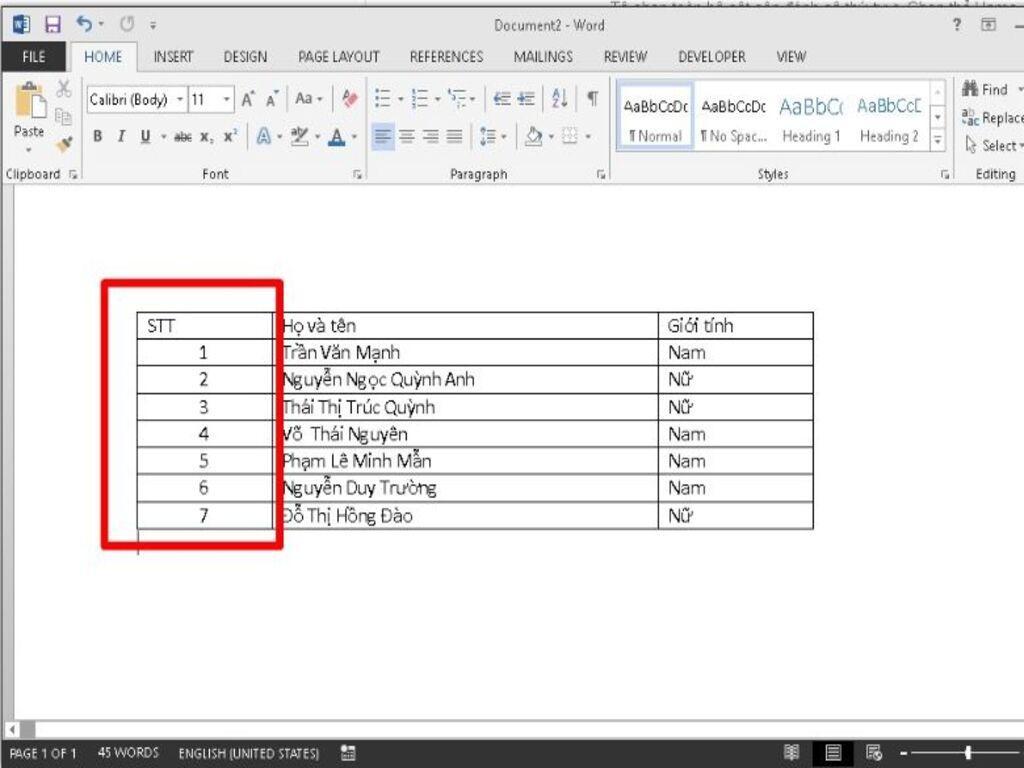Toggle Italic formatting
1024x768 pixels.
pyautogui.click(x=119, y=137)
